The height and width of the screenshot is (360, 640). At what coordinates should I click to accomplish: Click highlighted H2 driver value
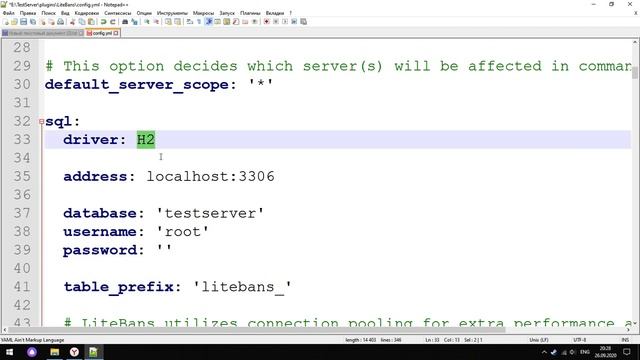click(146, 140)
